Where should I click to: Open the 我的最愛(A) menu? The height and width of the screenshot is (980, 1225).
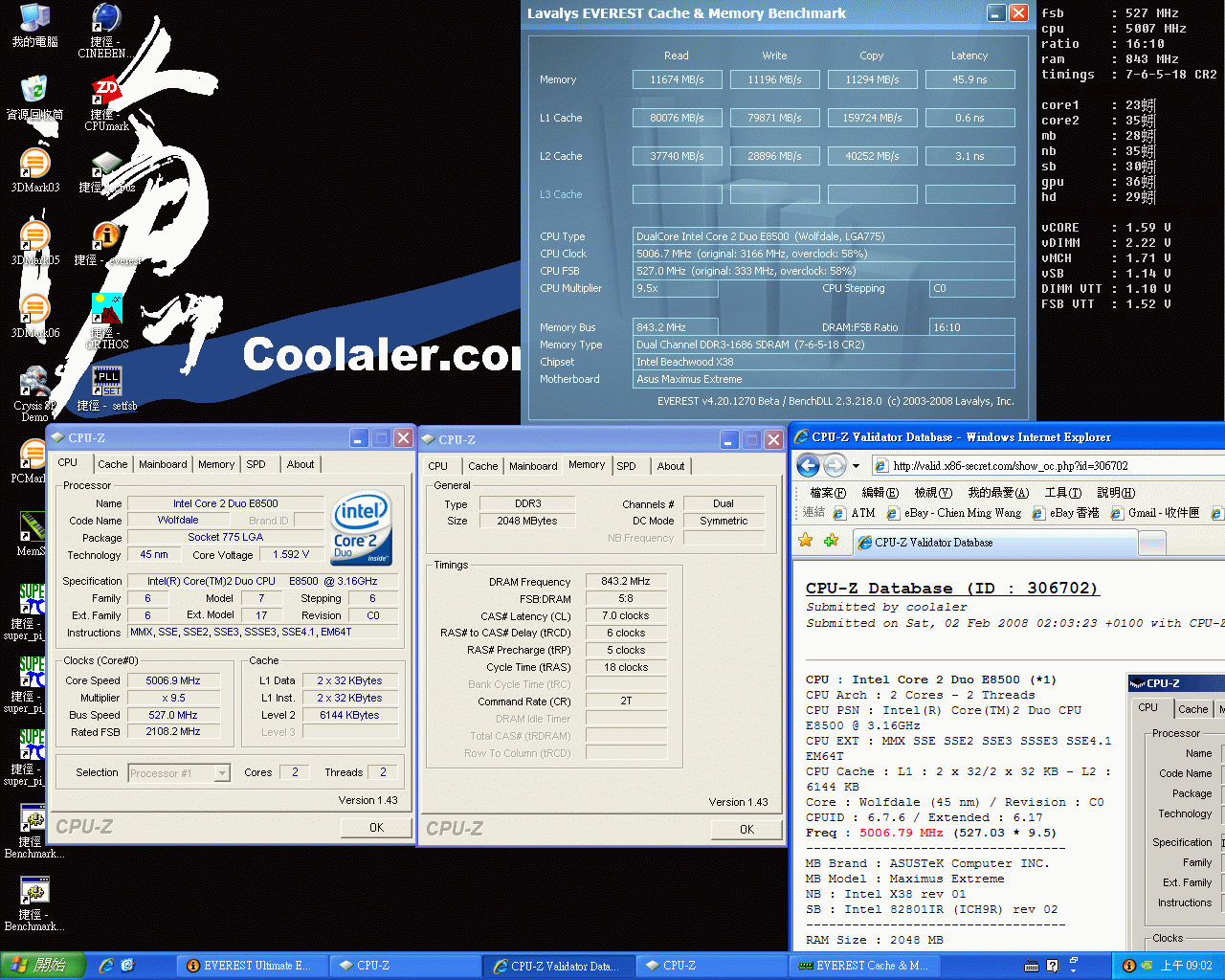pyautogui.click(x=998, y=493)
